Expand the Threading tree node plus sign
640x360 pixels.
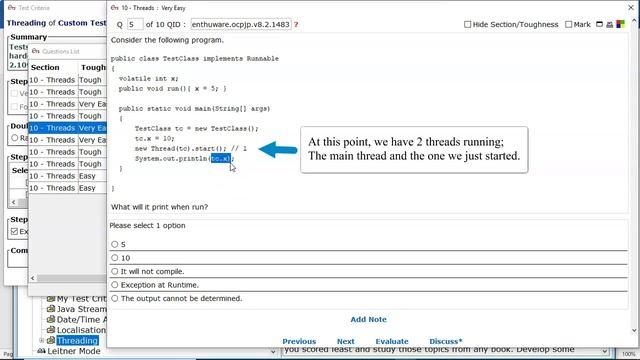[42, 340]
